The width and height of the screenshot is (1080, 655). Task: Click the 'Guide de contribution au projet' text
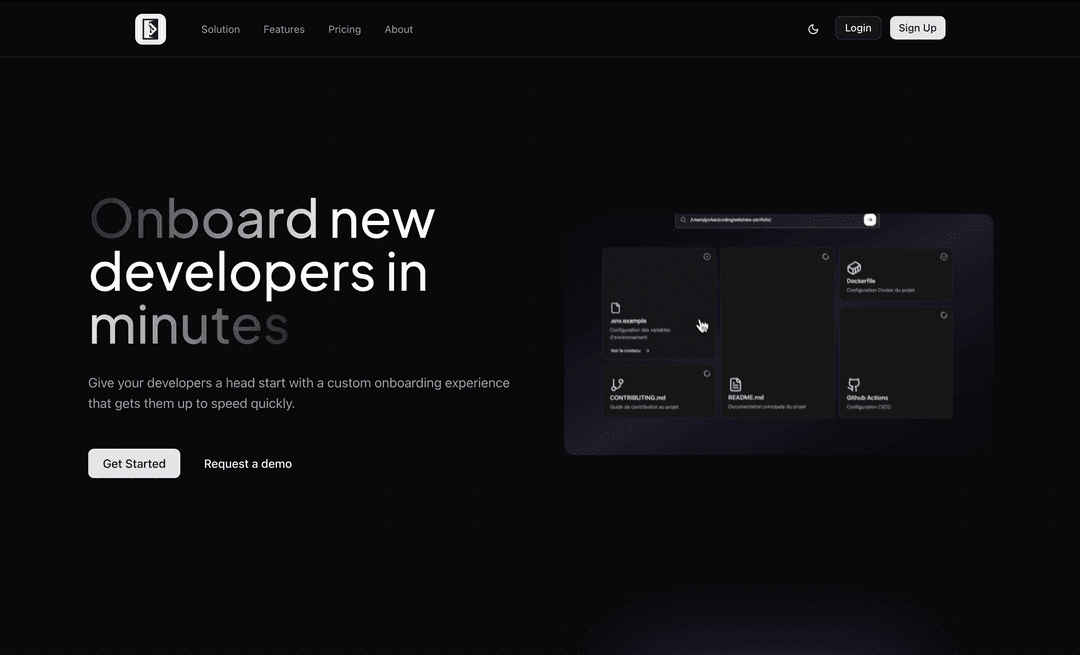tap(644, 407)
